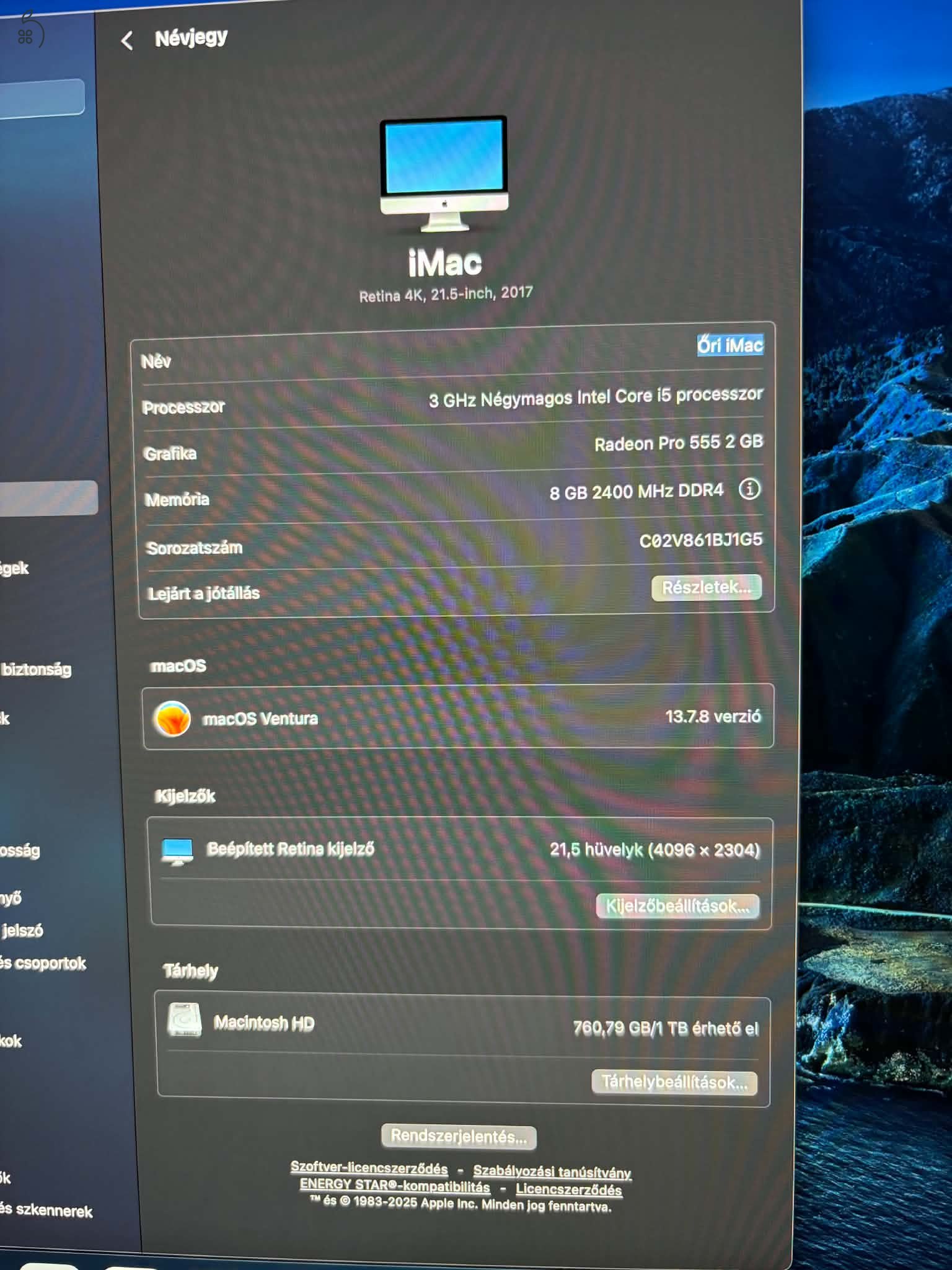This screenshot has height=1270, width=952.
Task: Click the graphics value Radeon Pro 555 2 GB
Action: click(x=679, y=443)
